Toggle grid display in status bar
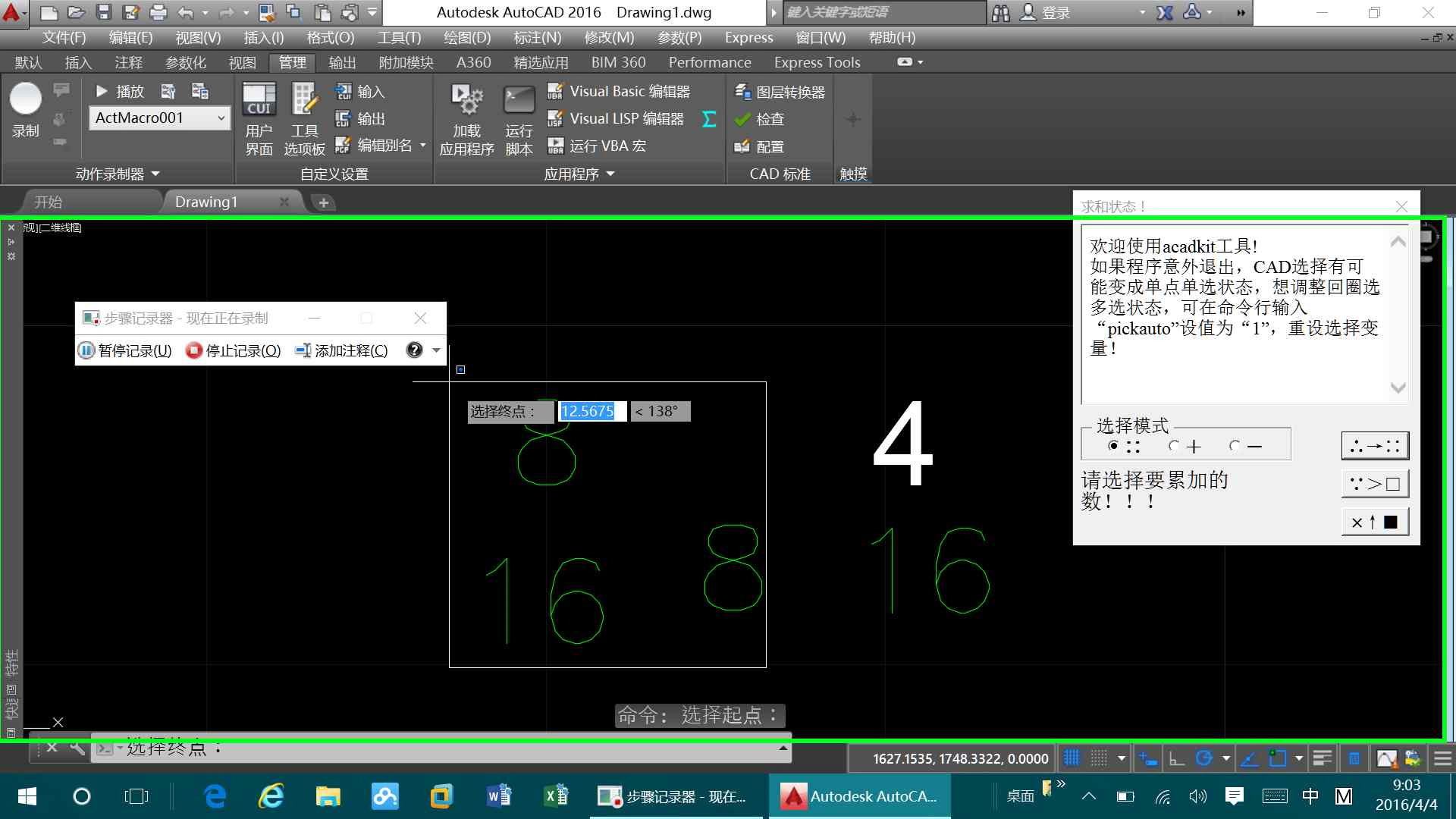 (1072, 758)
